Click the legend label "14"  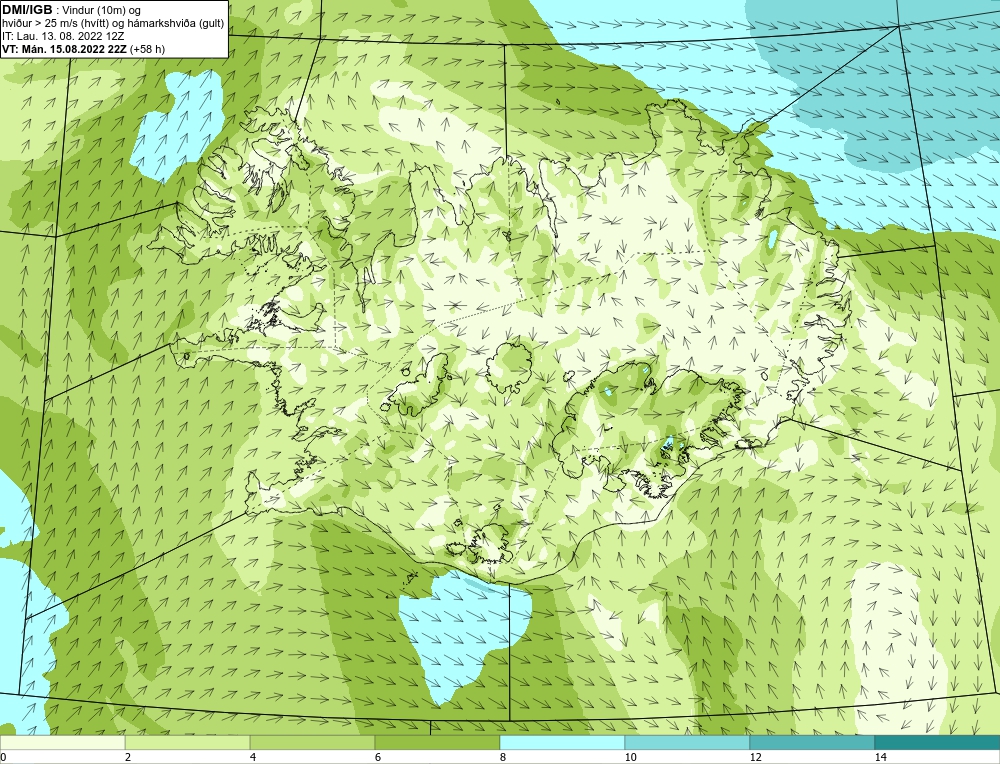point(880,757)
